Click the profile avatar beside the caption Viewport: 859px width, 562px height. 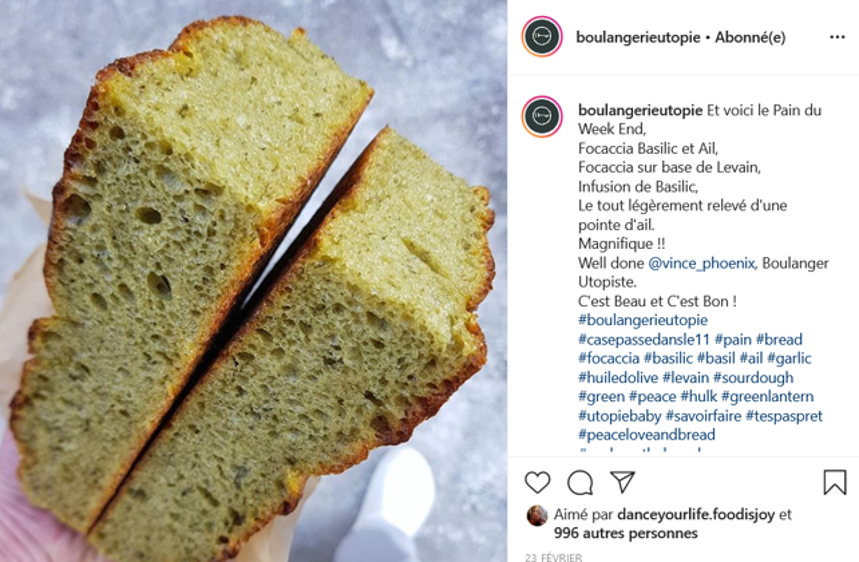pyautogui.click(x=542, y=117)
